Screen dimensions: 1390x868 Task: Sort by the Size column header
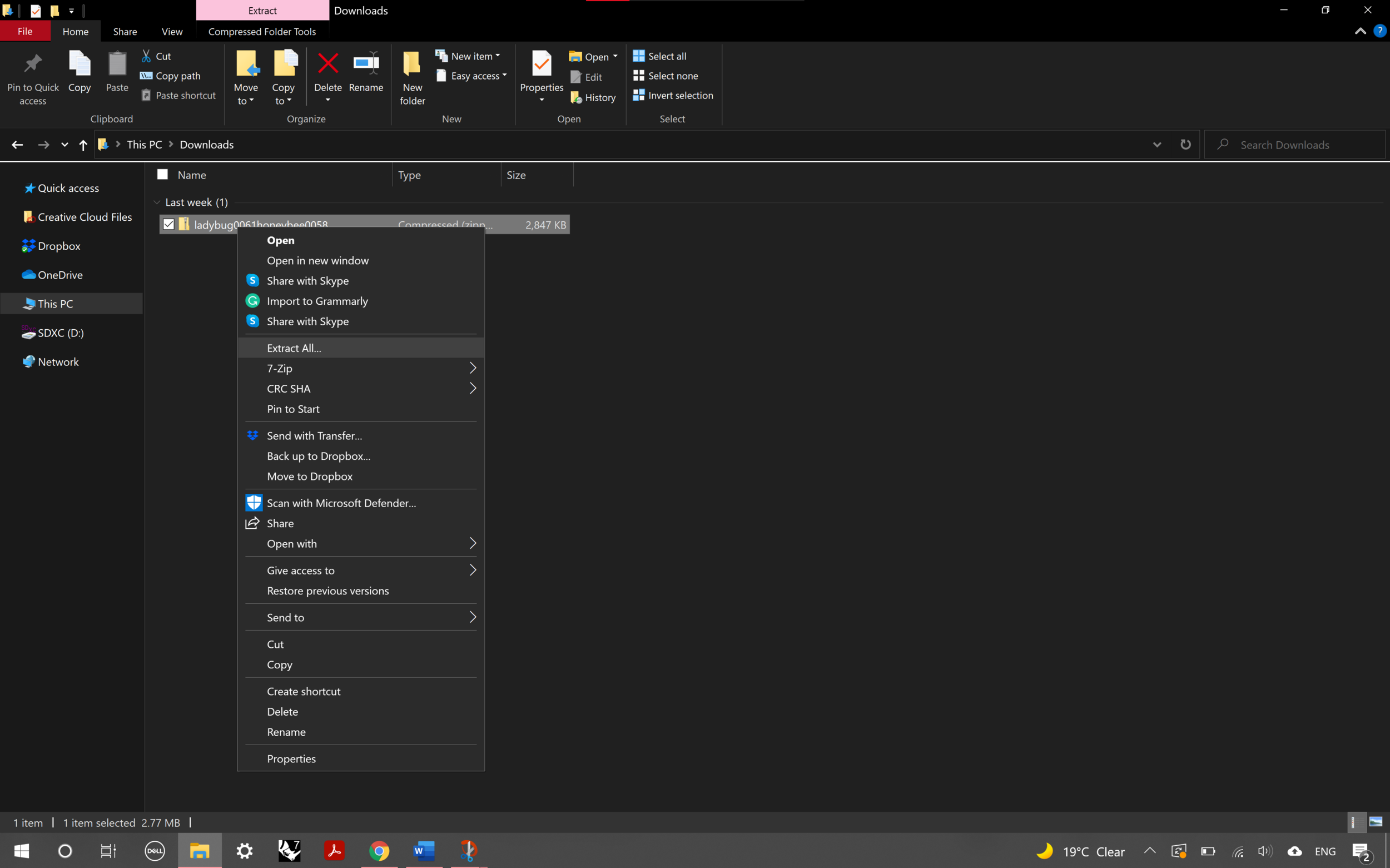(537, 175)
